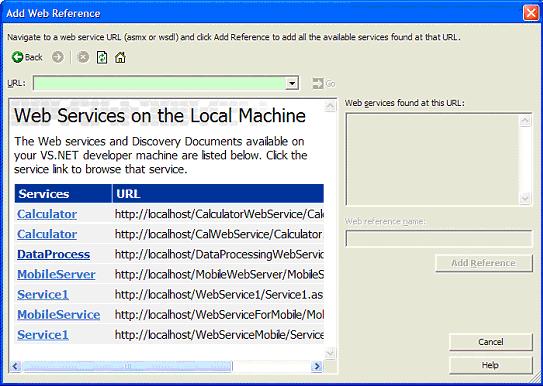Click the http://localhost/MobileWebServer URL text
This screenshot has width=543, height=386.
pos(219,274)
